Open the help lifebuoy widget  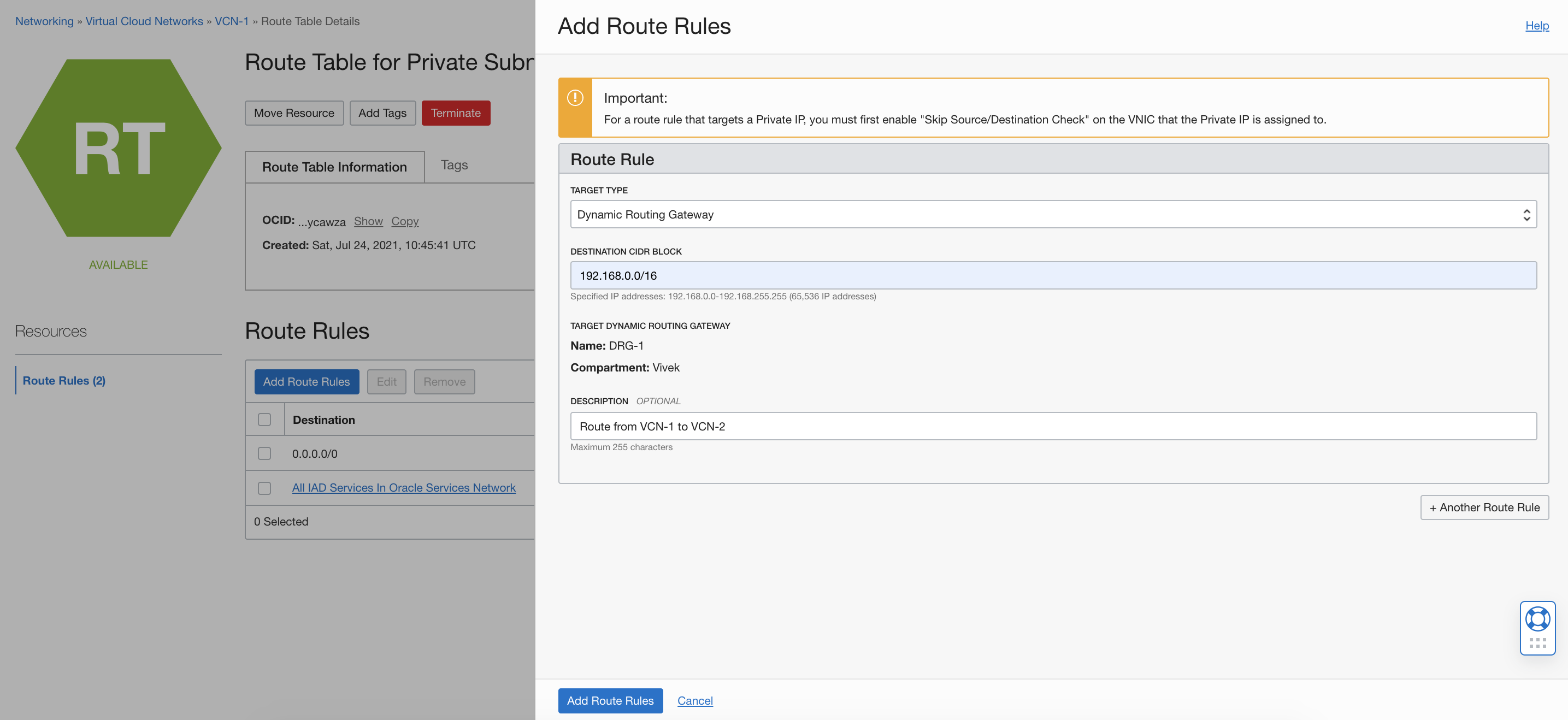(x=1537, y=618)
